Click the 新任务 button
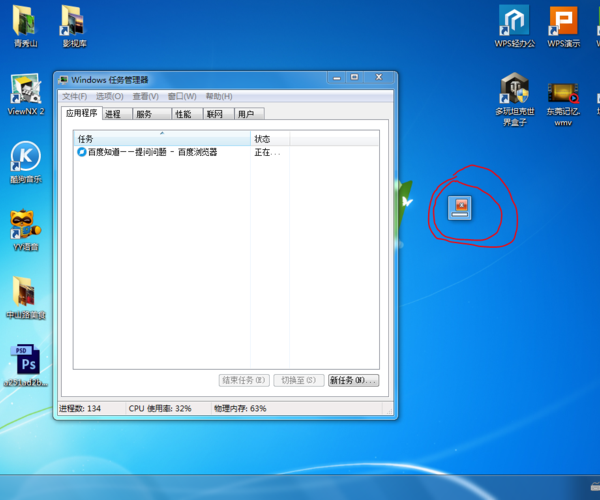The width and height of the screenshot is (600, 500). (352, 380)
